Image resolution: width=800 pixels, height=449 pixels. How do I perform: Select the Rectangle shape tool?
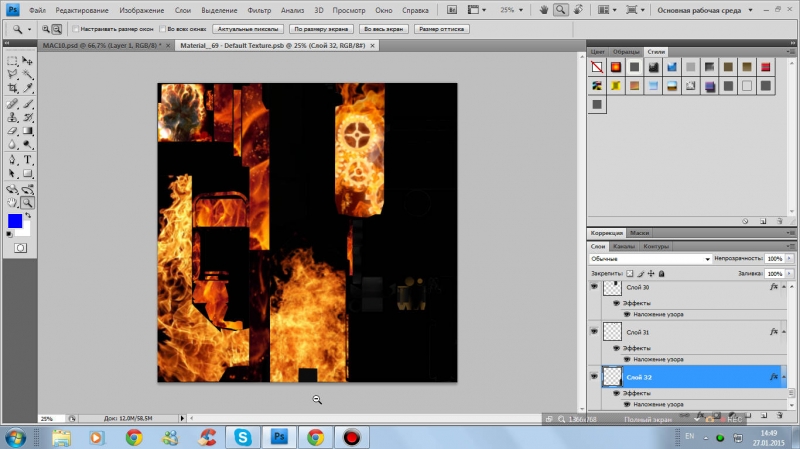[28, 173]
